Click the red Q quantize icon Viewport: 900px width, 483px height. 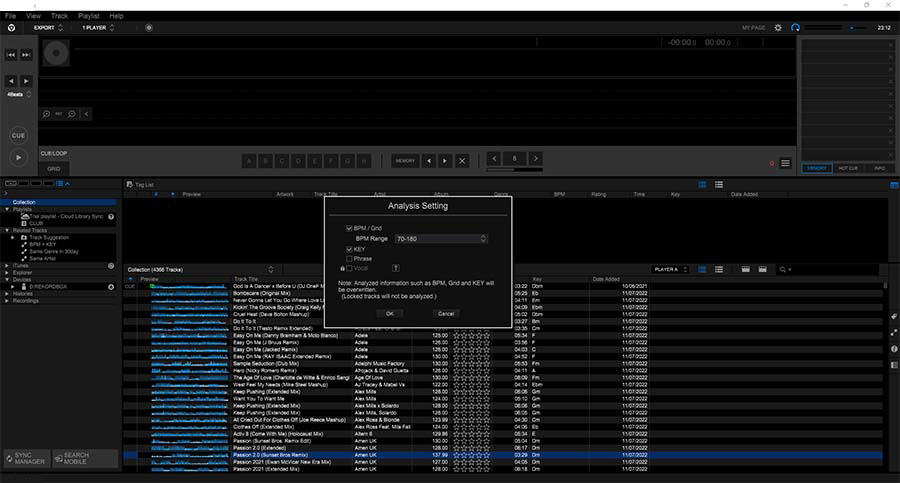[x=771, y=164]
